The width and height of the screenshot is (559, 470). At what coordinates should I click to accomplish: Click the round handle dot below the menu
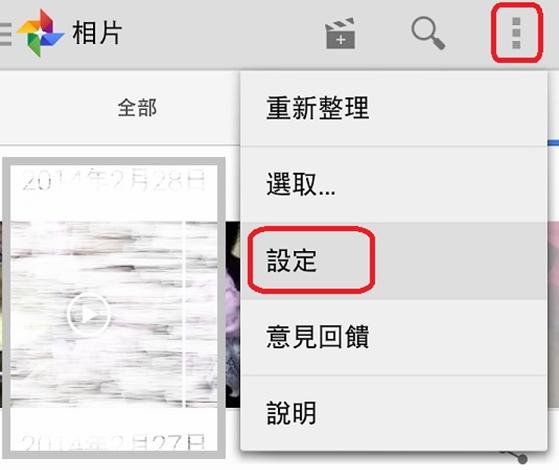click(522, 459)
